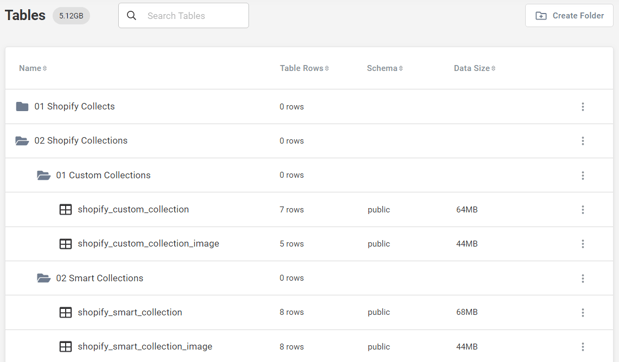Open more options for 02 Smart Collections

tap(583, 278)
